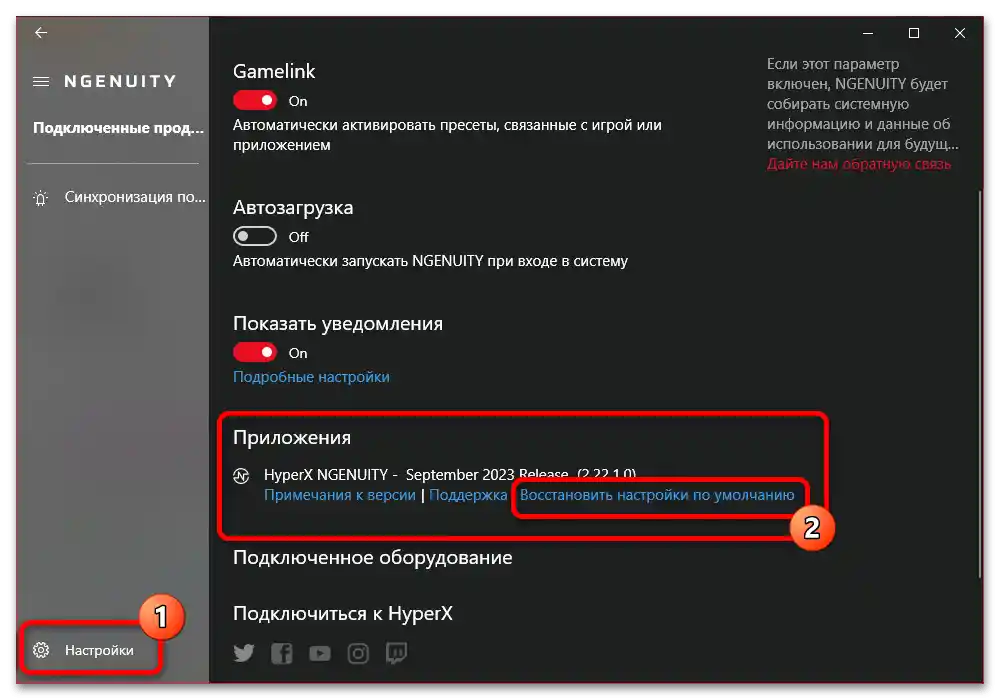Expand the Подключенное оборудование section
This screenshot has width=1000, height=700.
[372, 558]
